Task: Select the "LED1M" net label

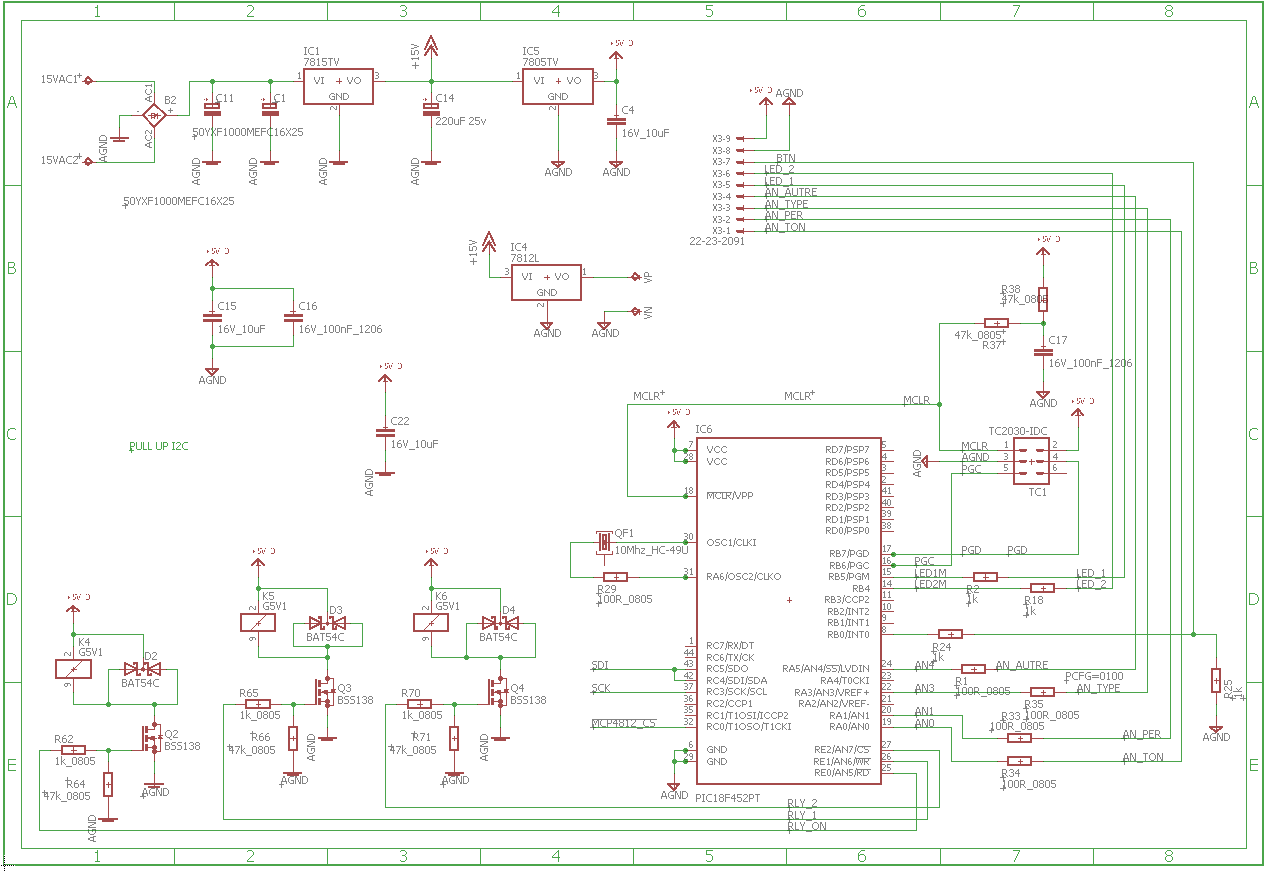Action: pyautogui.click(x=930, y=573)
